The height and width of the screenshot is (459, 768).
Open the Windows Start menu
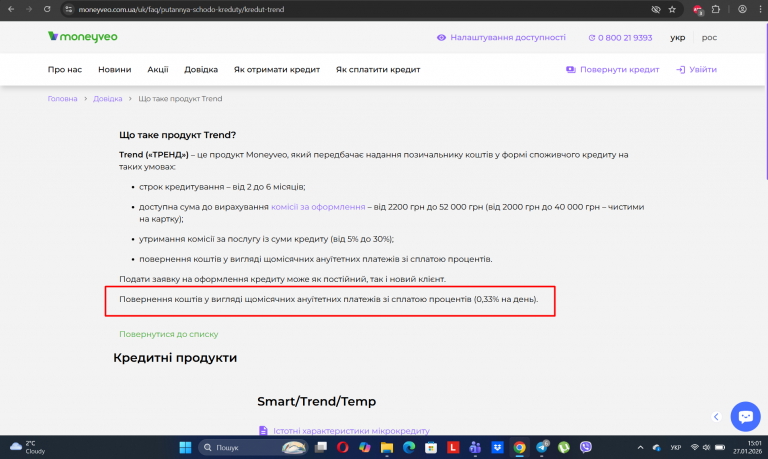point(185,447)
